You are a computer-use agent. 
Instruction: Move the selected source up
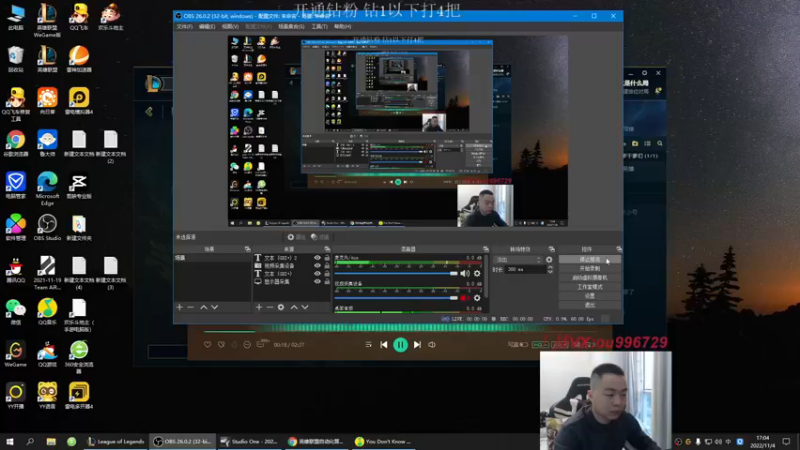(294, 307)
